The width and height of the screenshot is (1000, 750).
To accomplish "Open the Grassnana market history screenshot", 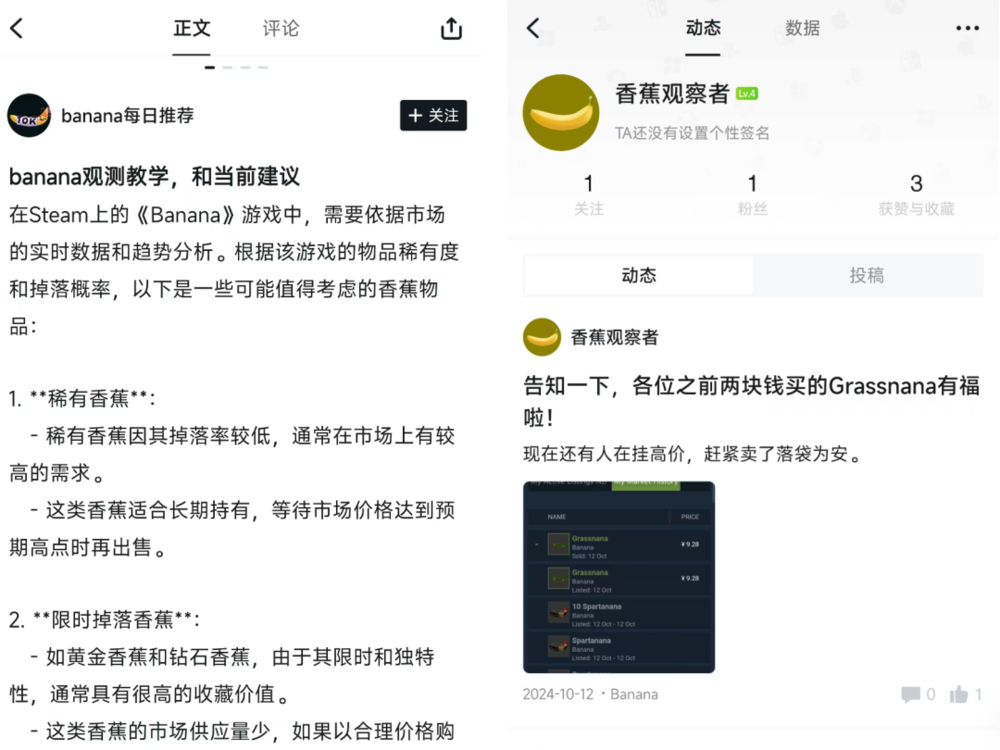I will coord(619,577).
